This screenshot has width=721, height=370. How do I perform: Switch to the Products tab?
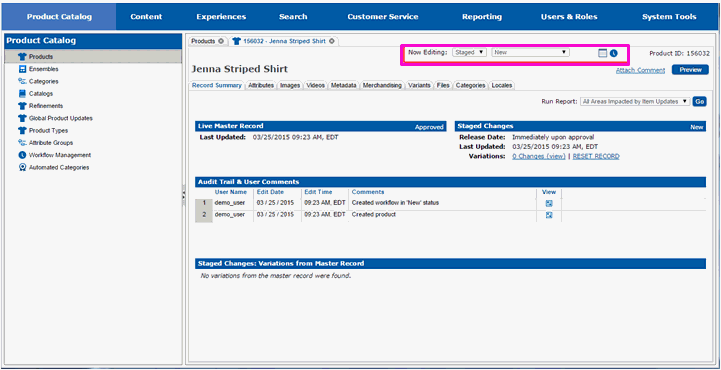(x=203, y=41)
